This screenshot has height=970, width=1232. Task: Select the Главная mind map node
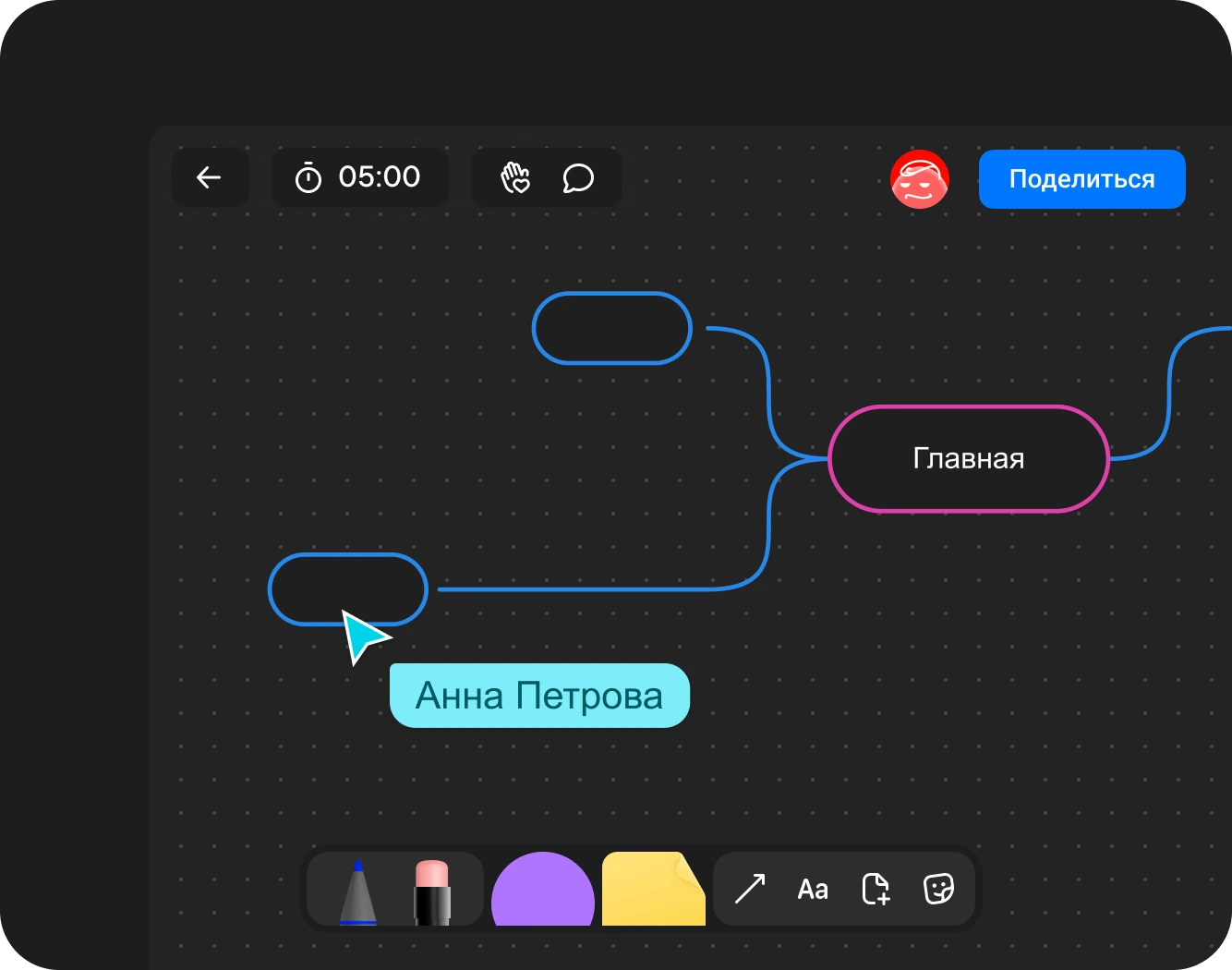(x=968, y=458)
